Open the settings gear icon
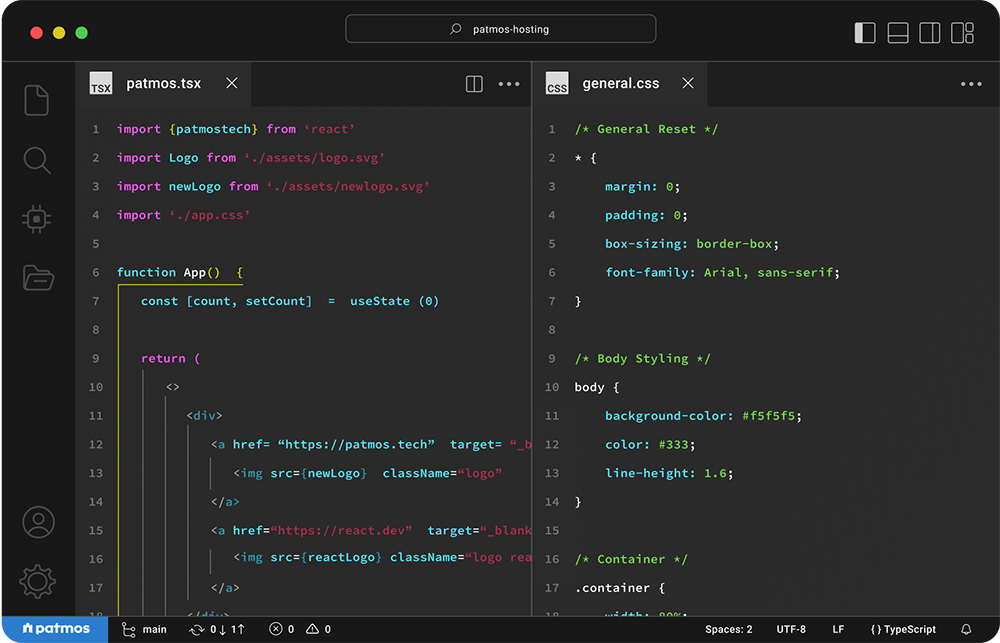 tap(38, 581)
